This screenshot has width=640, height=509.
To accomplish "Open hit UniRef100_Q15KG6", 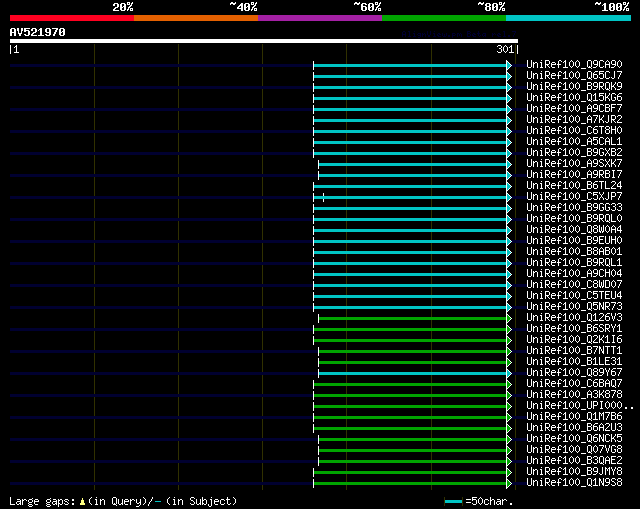I will (574, 98).
